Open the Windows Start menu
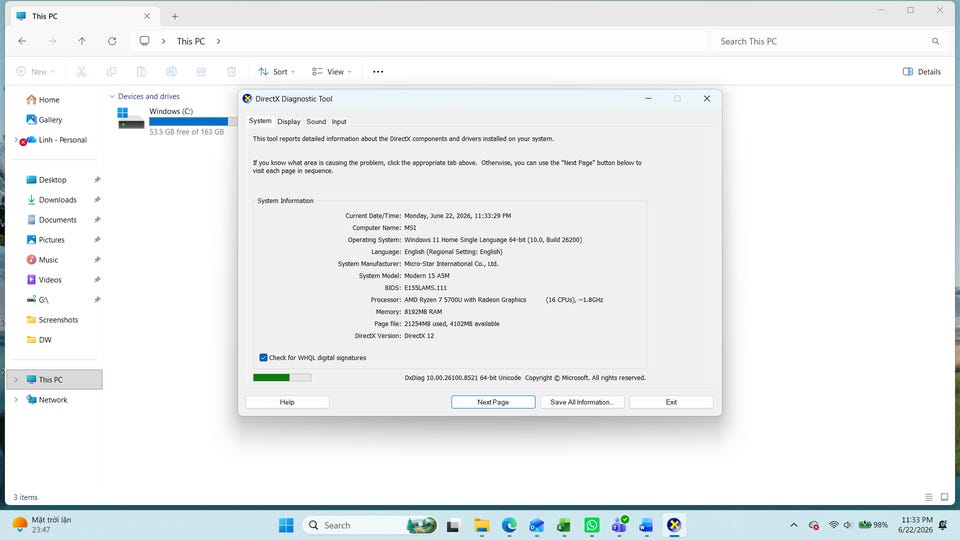 click(x=286, y=525)
